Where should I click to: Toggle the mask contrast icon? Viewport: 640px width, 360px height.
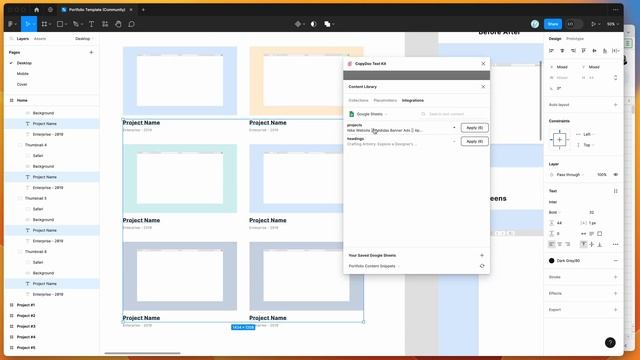point(313,24)
